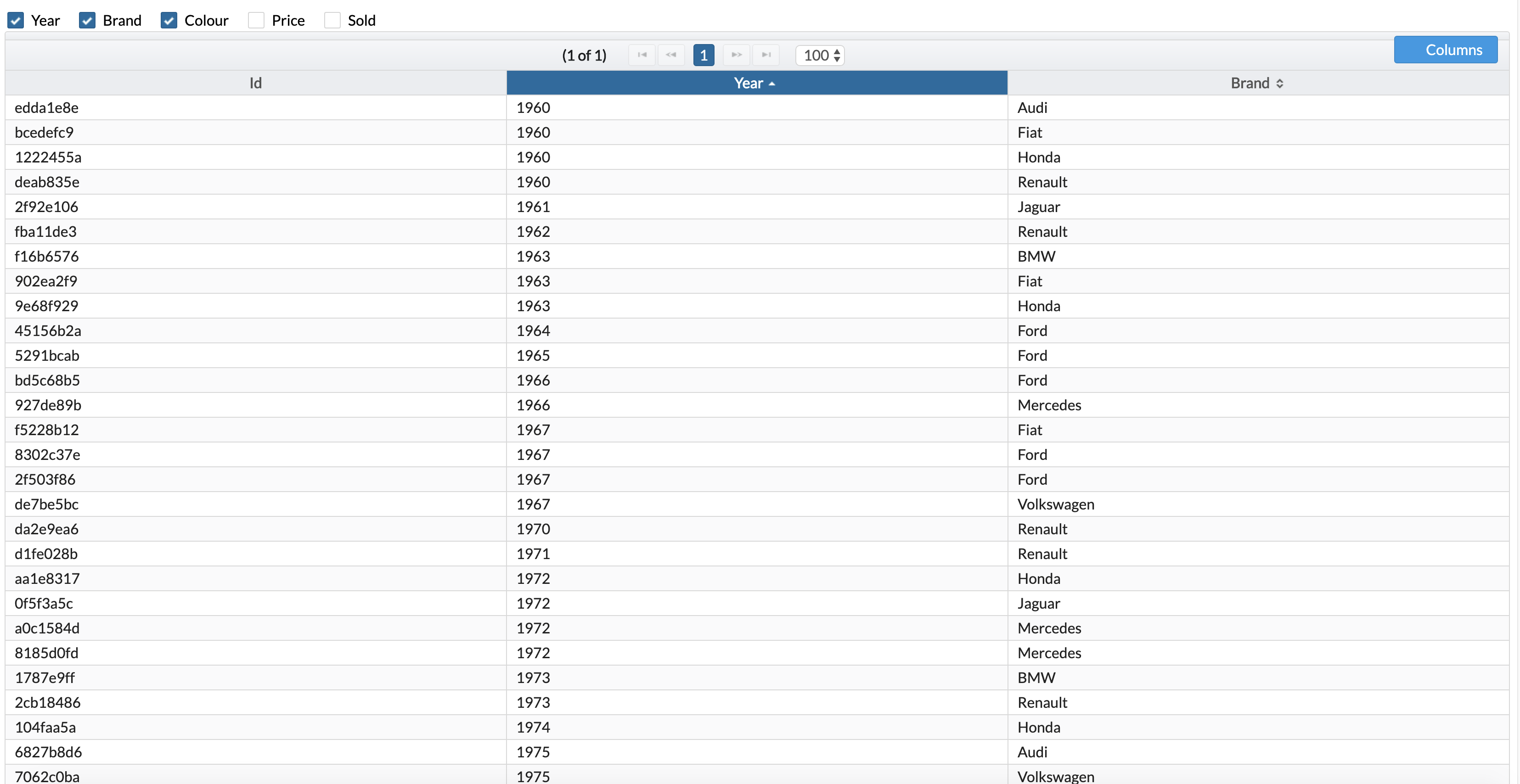Select row with Id 902ea2f9

tap(757, 281)
